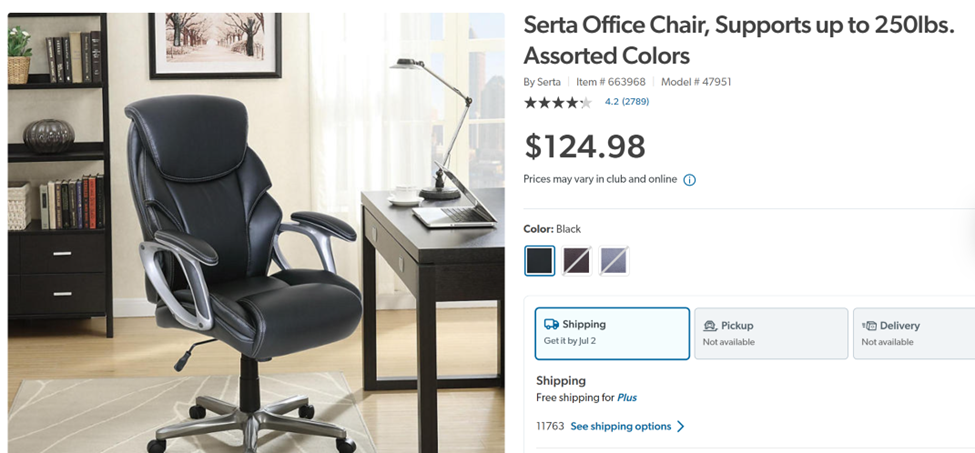Click the Plus membership link
Screen dimensions: 975x453
(x=627, y=398)
